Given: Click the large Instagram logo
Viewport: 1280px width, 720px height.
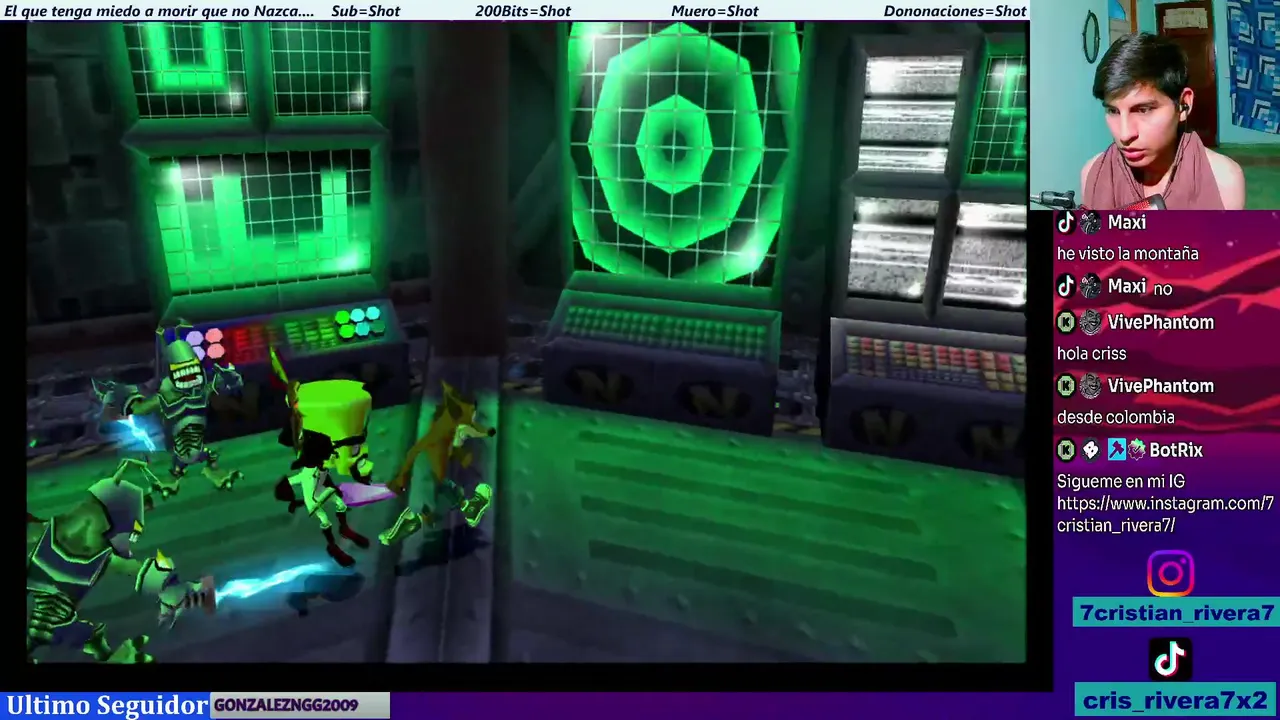Looking at the screenshot, I should [x=1170, y=574].
